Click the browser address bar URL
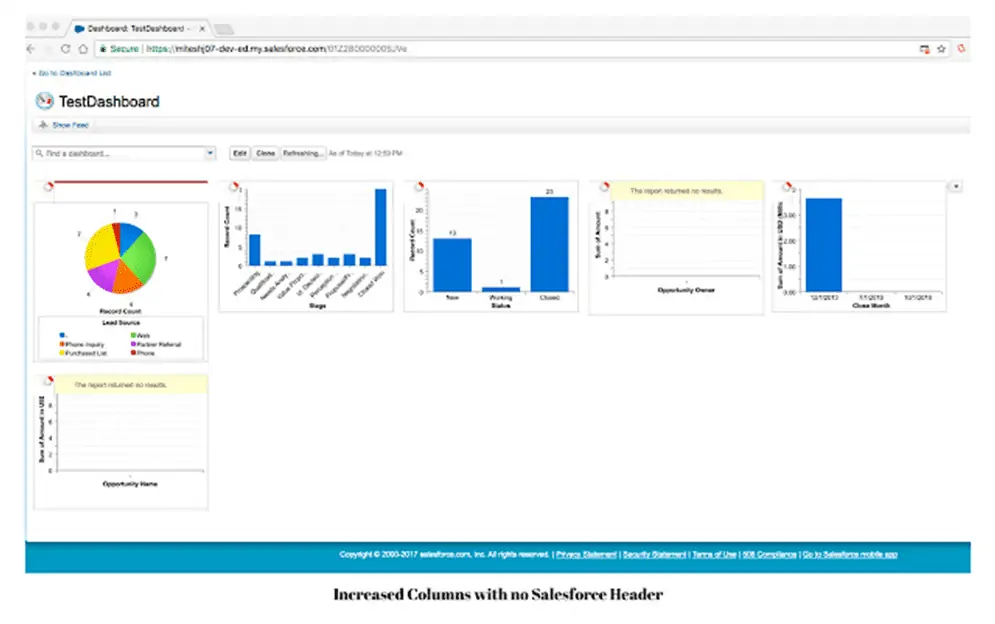The width and height of the screenshot is (995, 624). click(x=276, y=49)
